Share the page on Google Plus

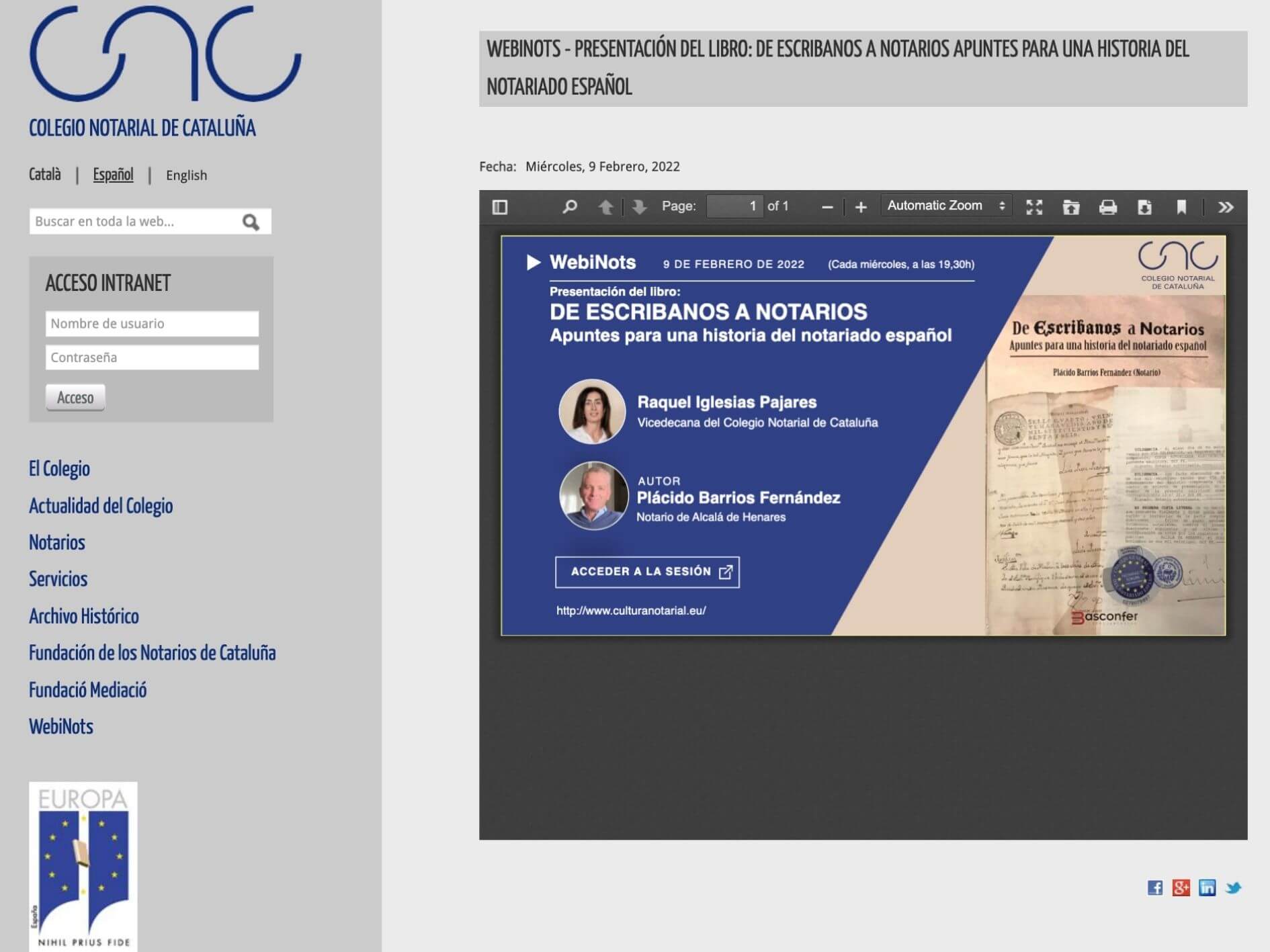[x=1181, y=888]
